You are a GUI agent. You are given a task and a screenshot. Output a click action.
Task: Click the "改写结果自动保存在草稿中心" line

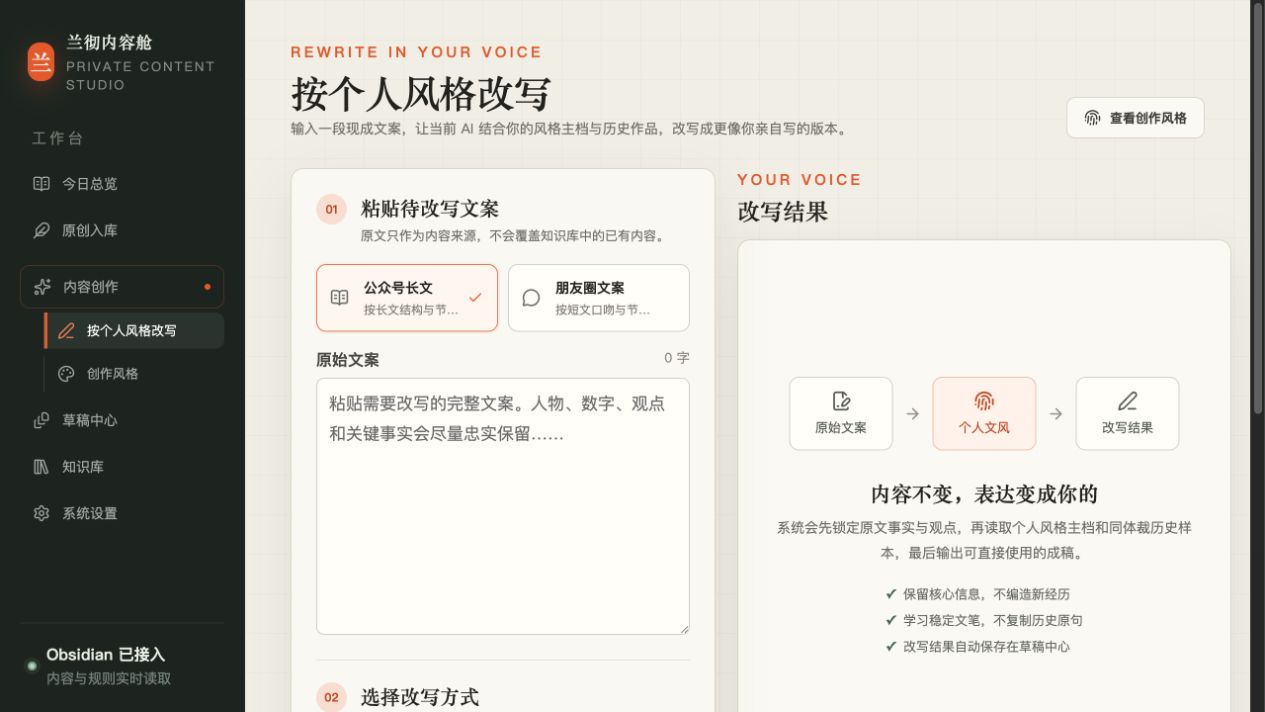[986, 647]
